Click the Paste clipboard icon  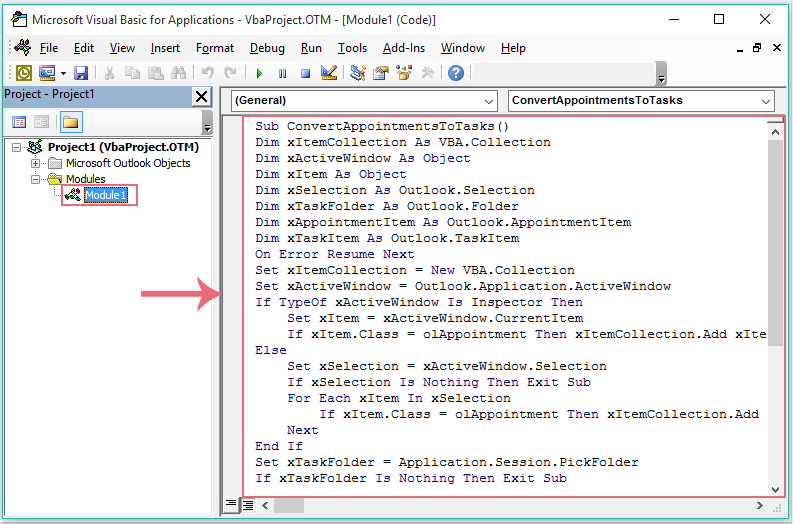[x=155, y=73]
